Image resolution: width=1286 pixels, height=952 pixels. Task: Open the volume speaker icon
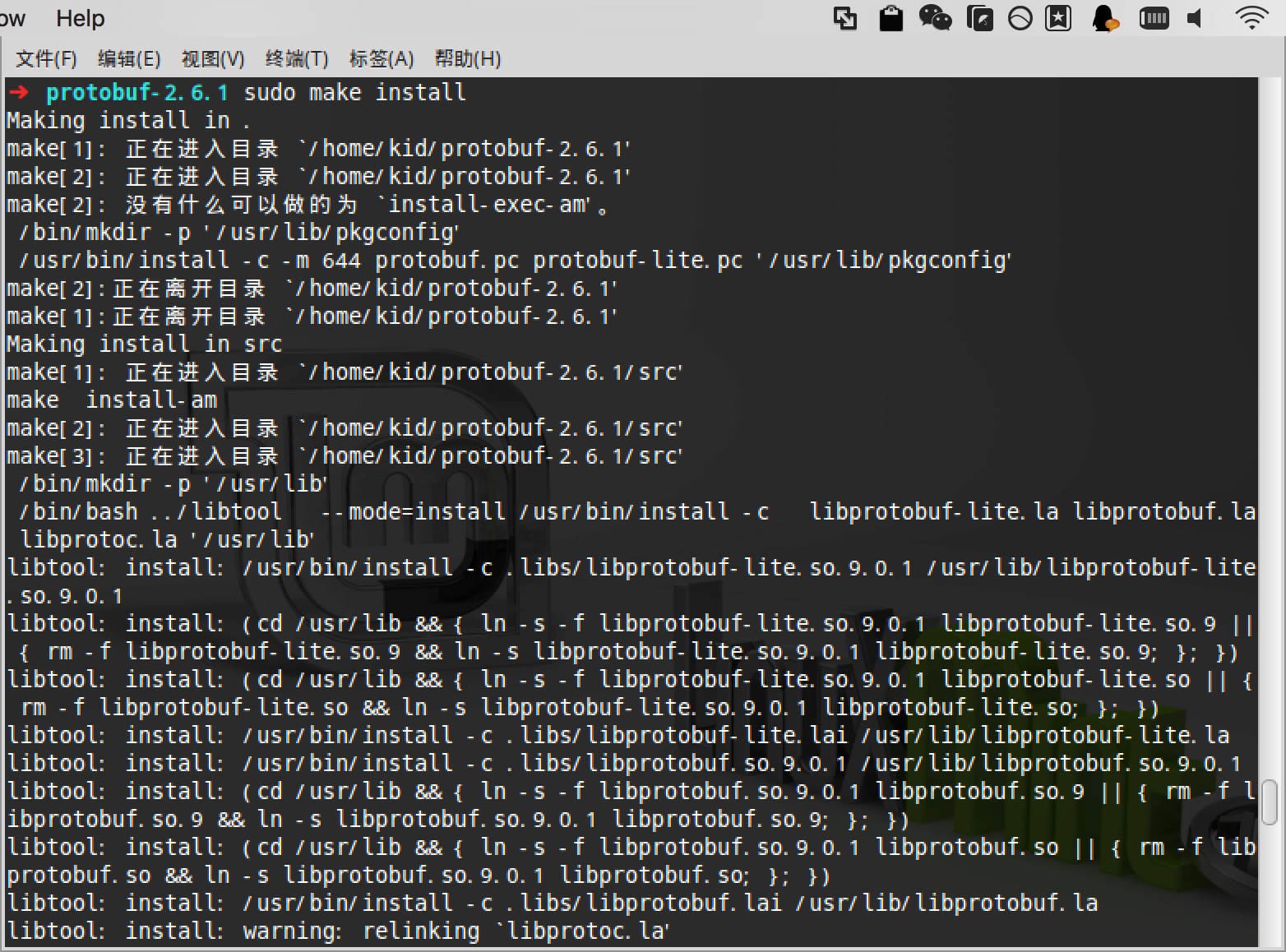tap(1196, 18)
